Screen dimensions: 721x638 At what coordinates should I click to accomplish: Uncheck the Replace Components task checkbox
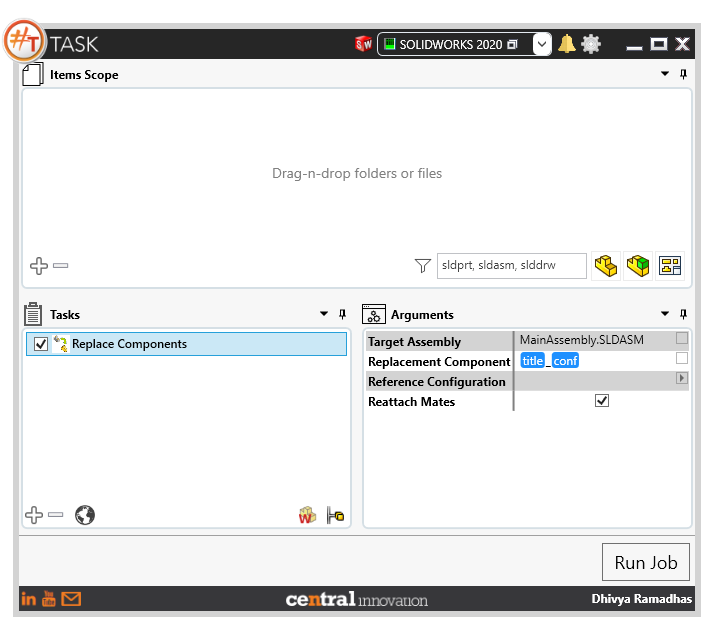pos(41,344)
